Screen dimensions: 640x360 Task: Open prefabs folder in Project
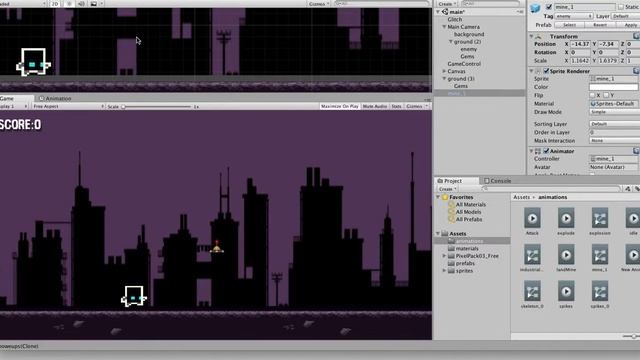461,263
